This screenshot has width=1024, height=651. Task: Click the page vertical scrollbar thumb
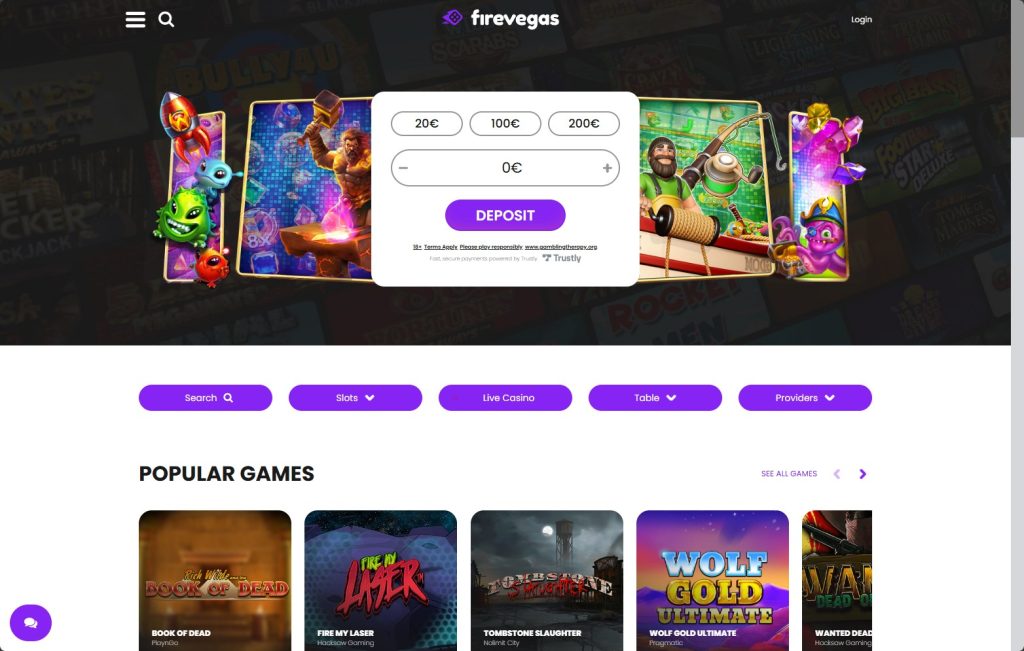pos(1017,69)
